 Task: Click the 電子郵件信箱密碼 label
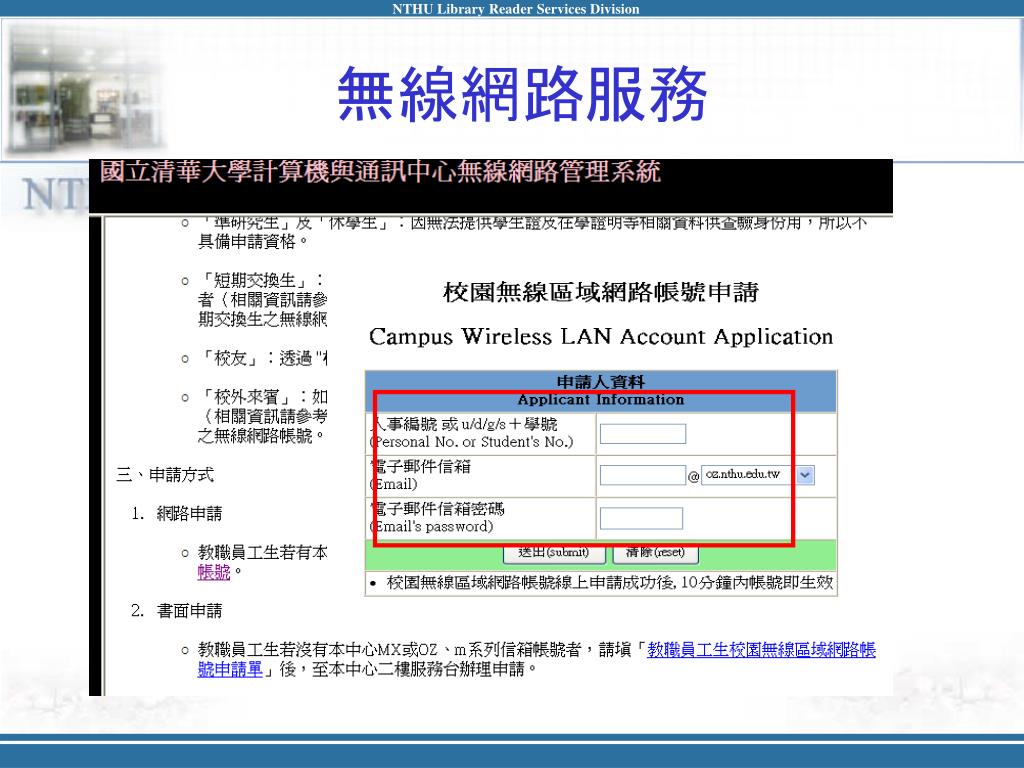[x=438, y=509]
